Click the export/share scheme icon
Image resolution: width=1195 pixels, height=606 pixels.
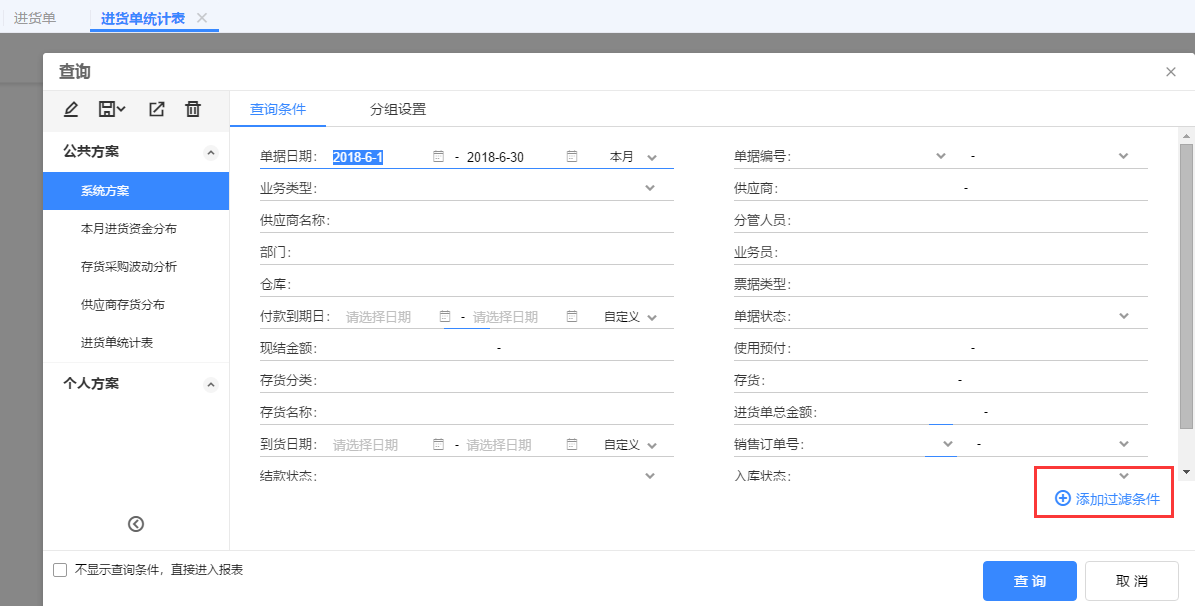[x=156, y=109]
